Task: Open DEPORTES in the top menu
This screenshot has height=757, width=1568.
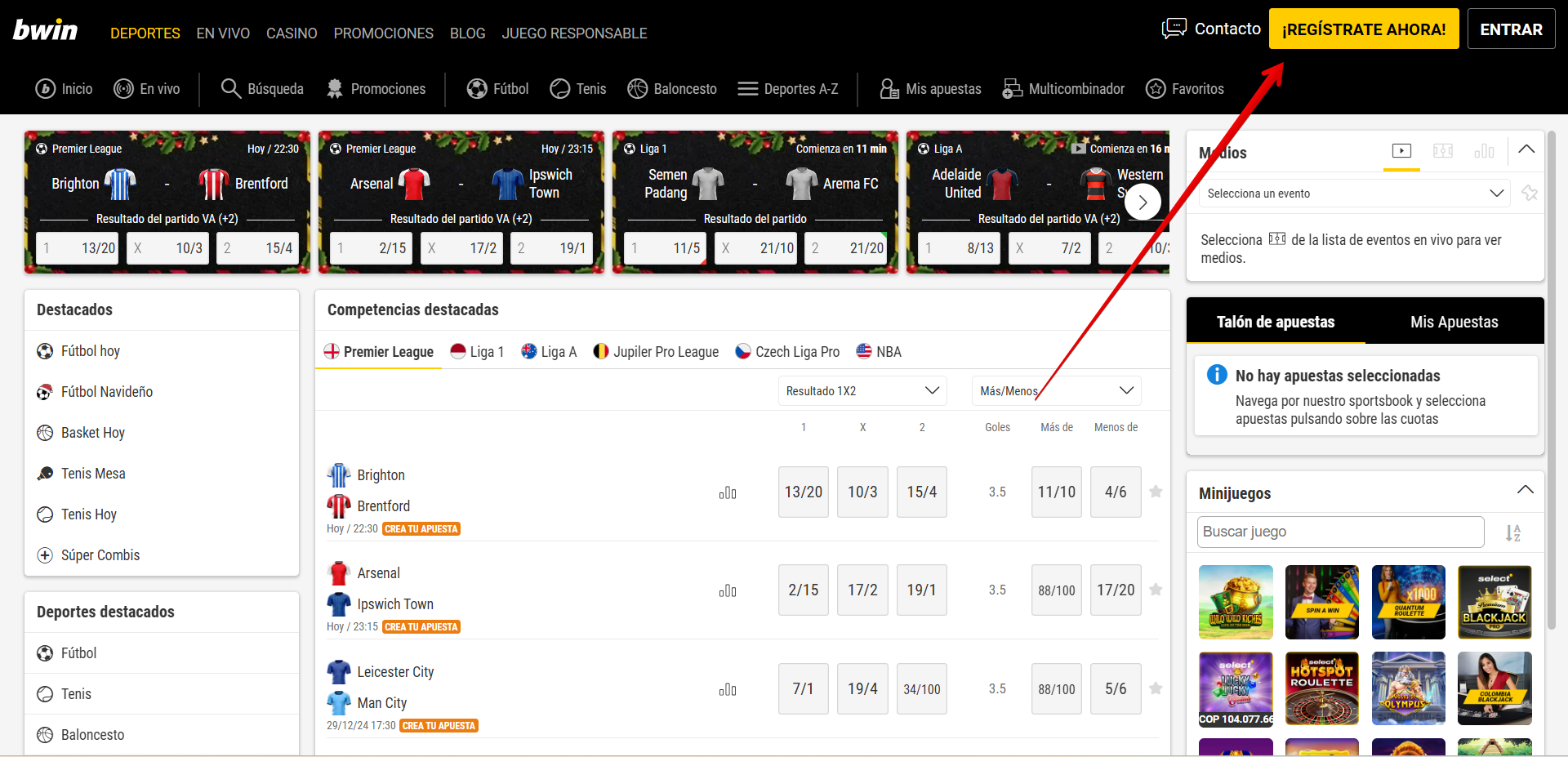Action: (145, 33)
